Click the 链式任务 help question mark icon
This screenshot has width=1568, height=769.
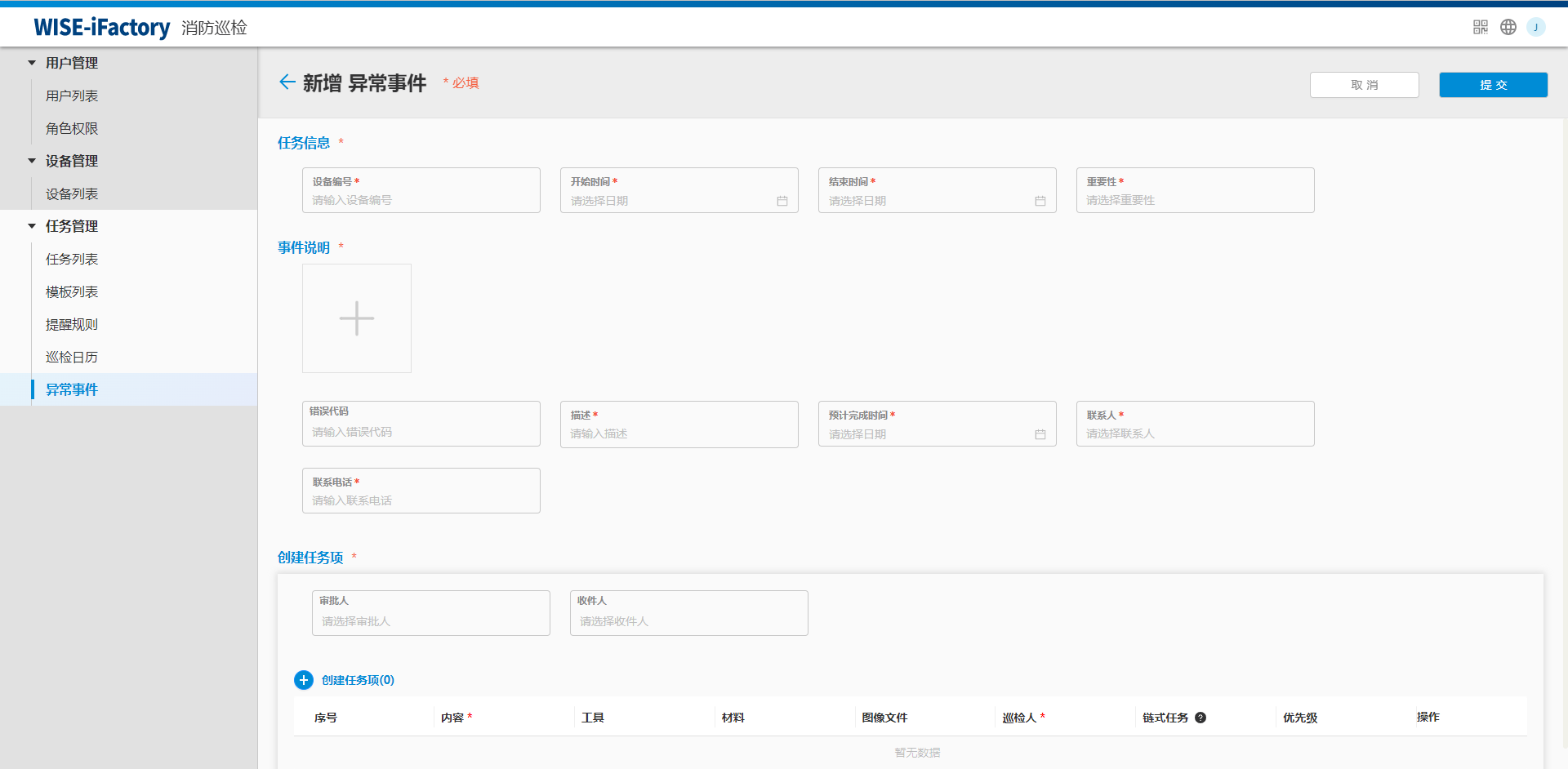click(x=1200, y=718)
